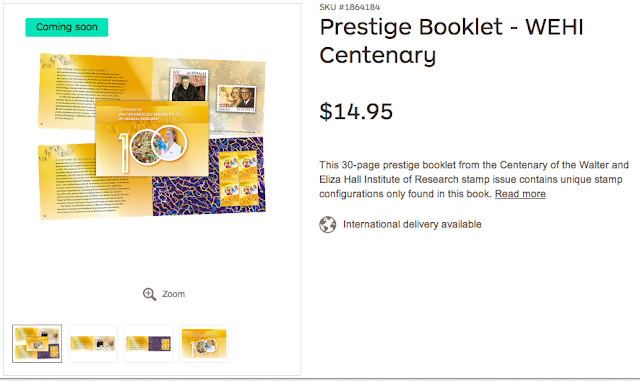The image size is (640, 381).
Task: Select the fourth thumbnail of the 100 cover
Action: pyautogui.click(x=204, y=343)
